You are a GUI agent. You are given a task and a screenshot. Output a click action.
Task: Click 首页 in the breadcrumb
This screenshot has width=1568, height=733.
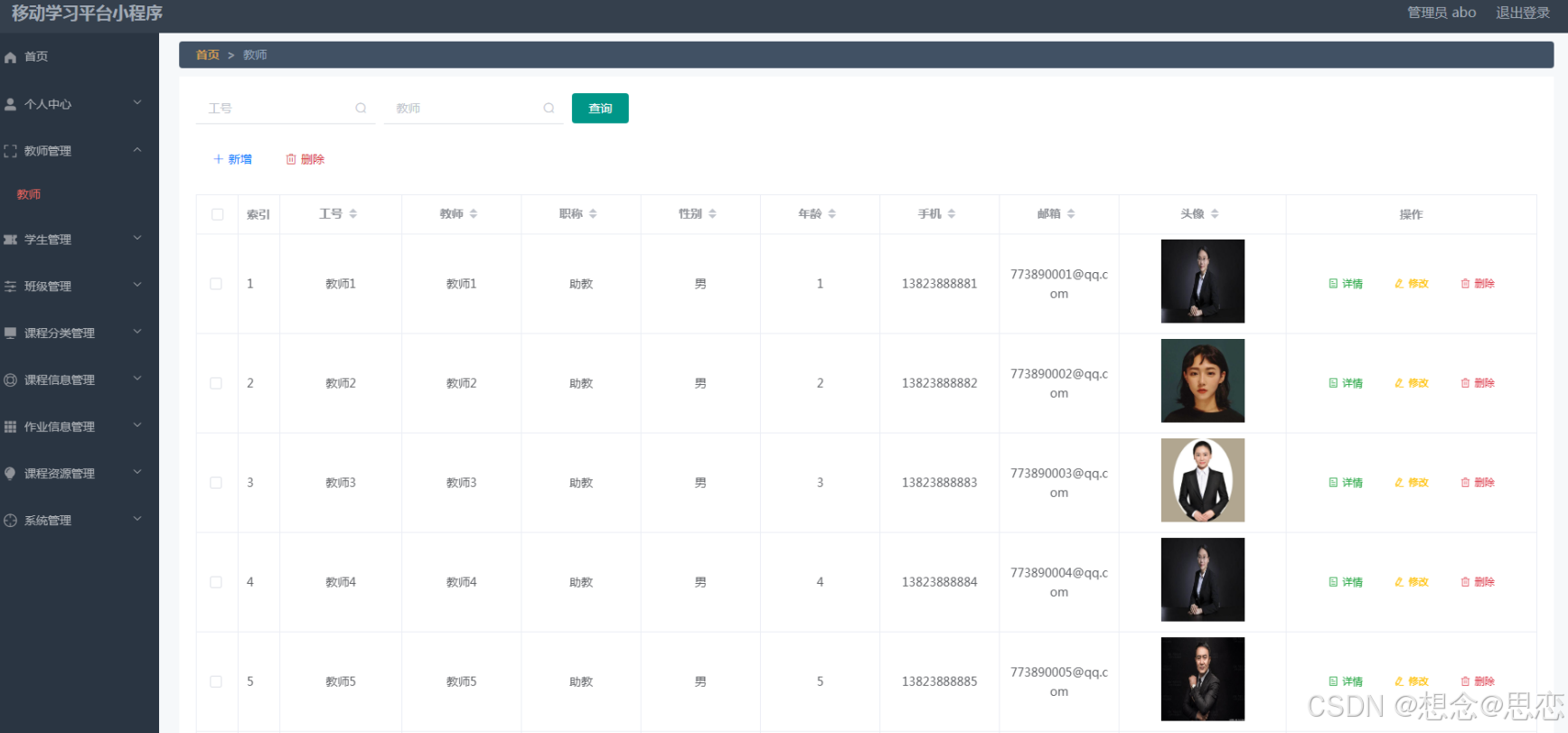click(x=208, y=55)
